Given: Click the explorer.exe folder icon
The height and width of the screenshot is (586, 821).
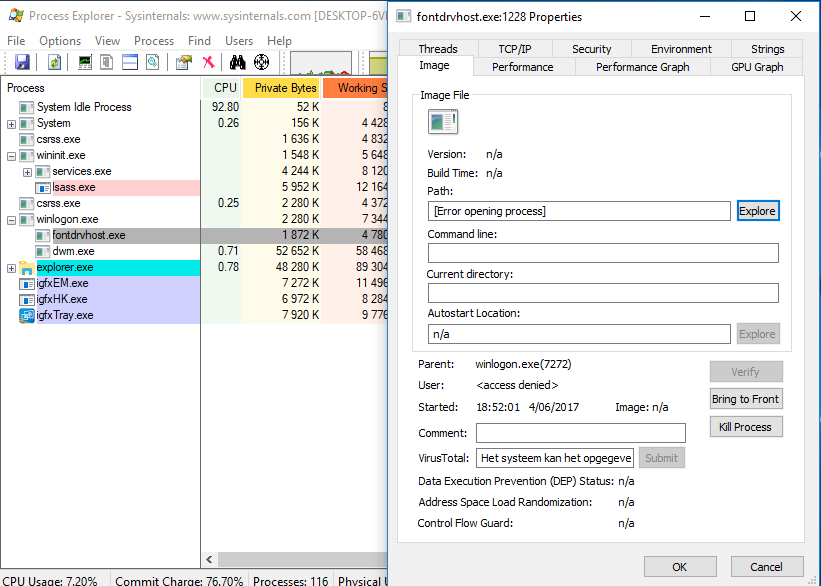Looking at the screenshot, I should coord(26,268).
